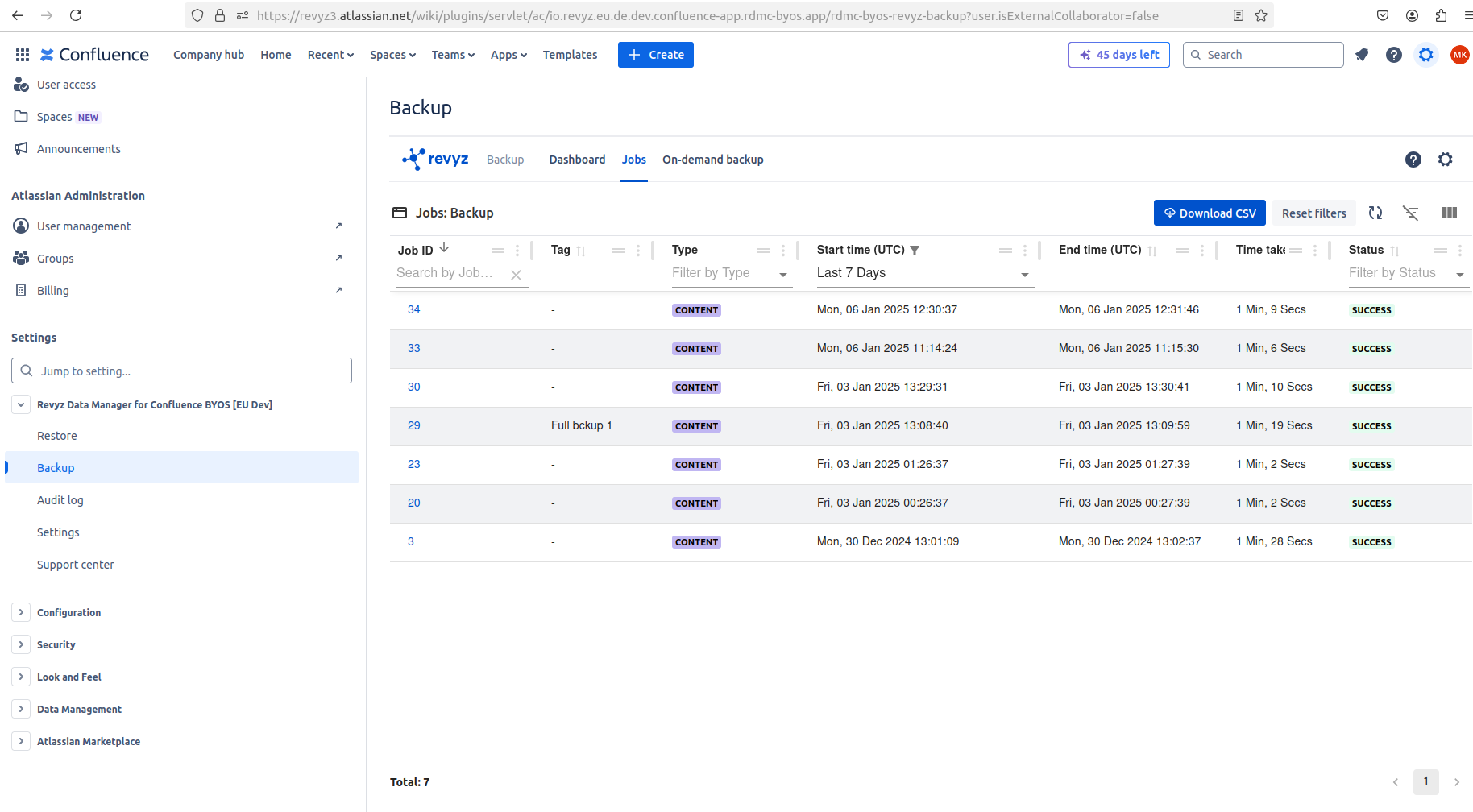Open the MK user avatar menu
Screen dimensions: 1473x812
pos(1459,55)
